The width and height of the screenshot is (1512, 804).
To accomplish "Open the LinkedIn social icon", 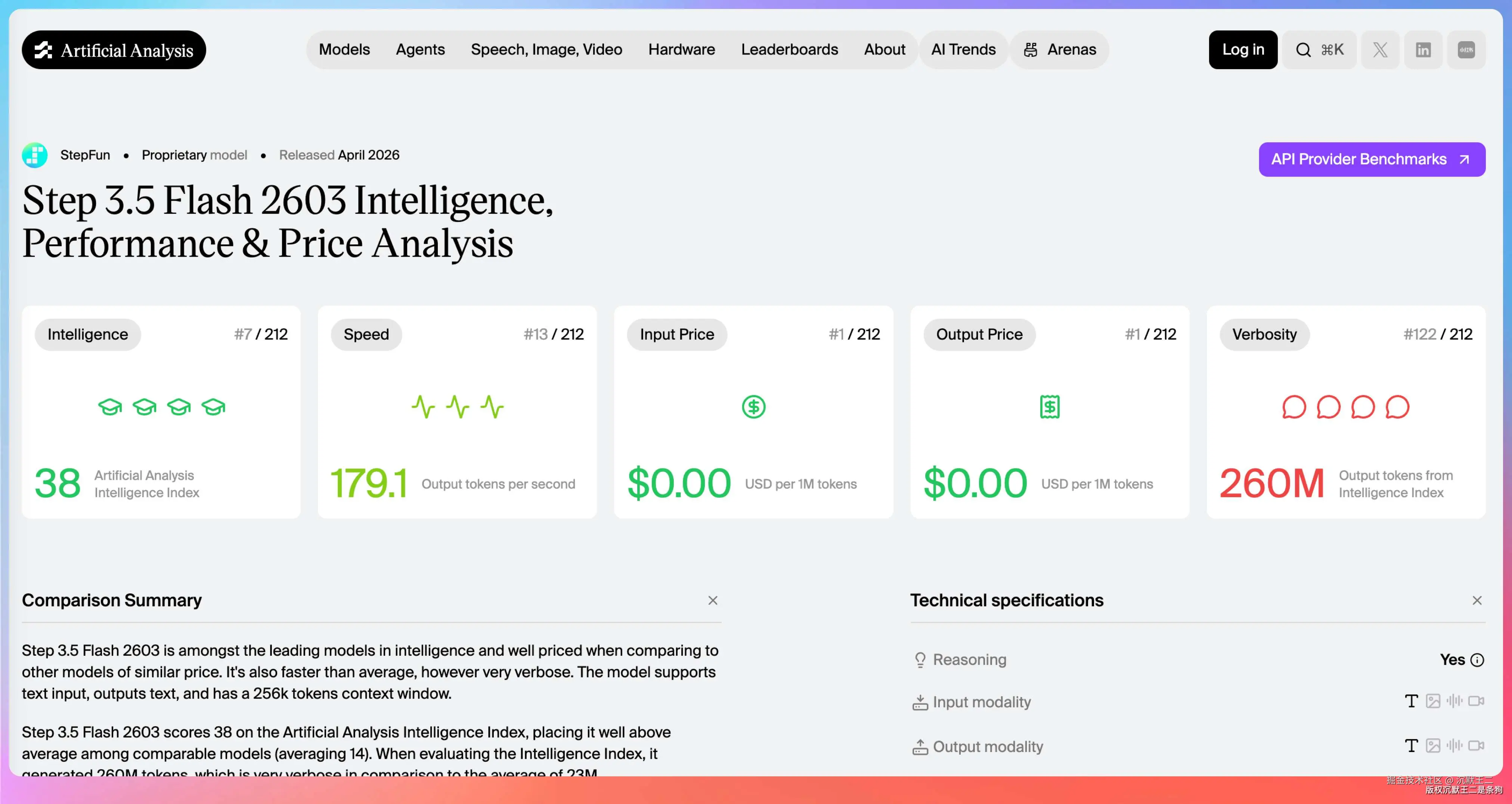I will coord(1423,50).
